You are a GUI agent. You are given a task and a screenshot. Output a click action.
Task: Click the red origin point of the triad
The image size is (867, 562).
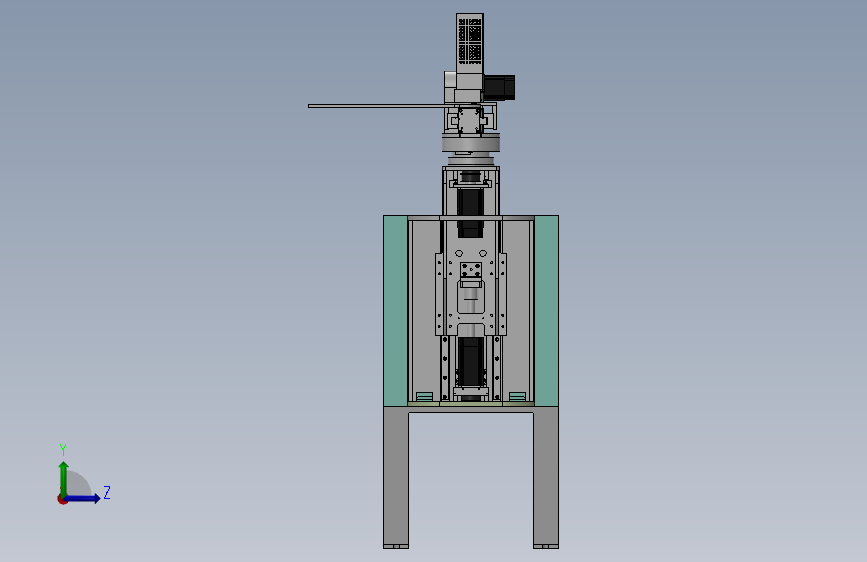[x=62, y=499]
